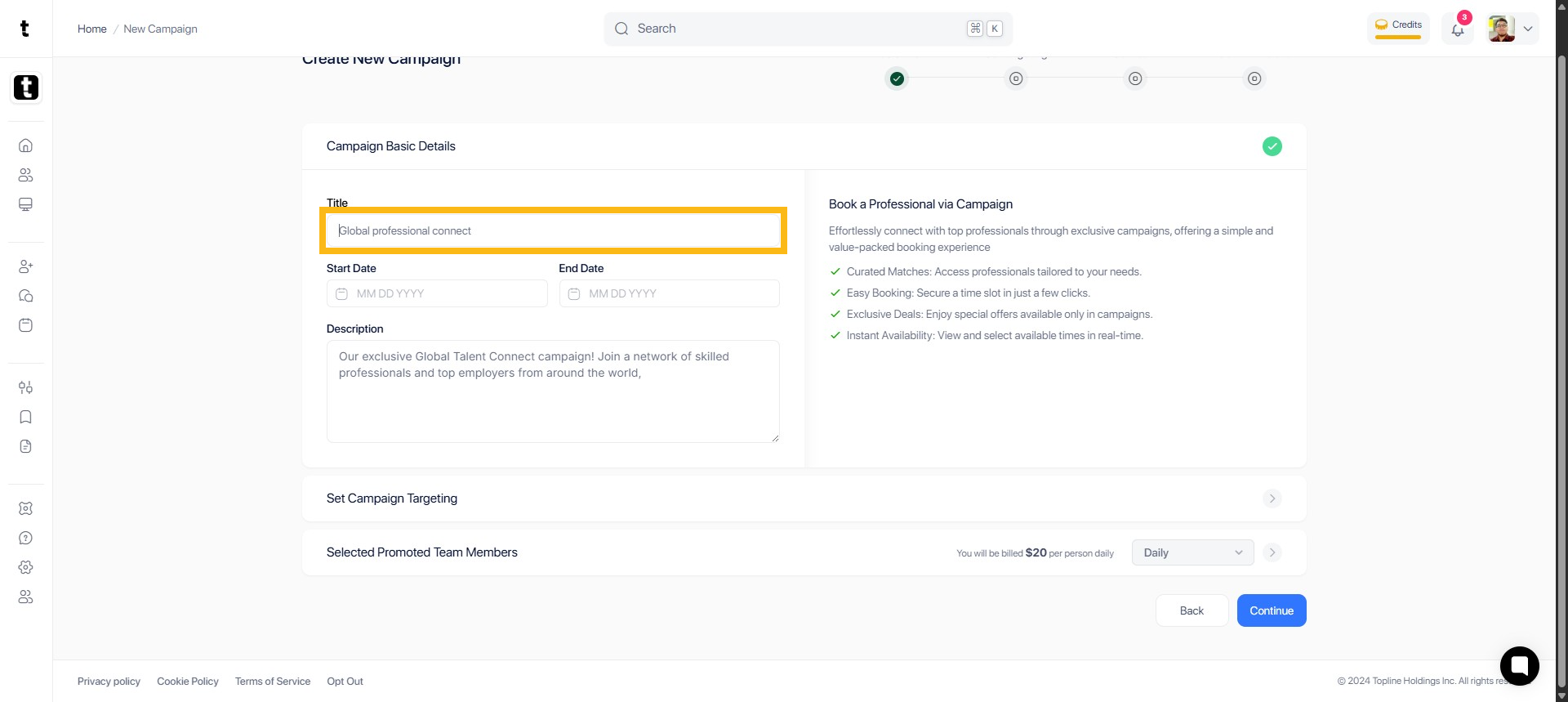This screenshot has width=1568, height=702.
Task: Open the chat widget bubble
Action: point(1519,665)
